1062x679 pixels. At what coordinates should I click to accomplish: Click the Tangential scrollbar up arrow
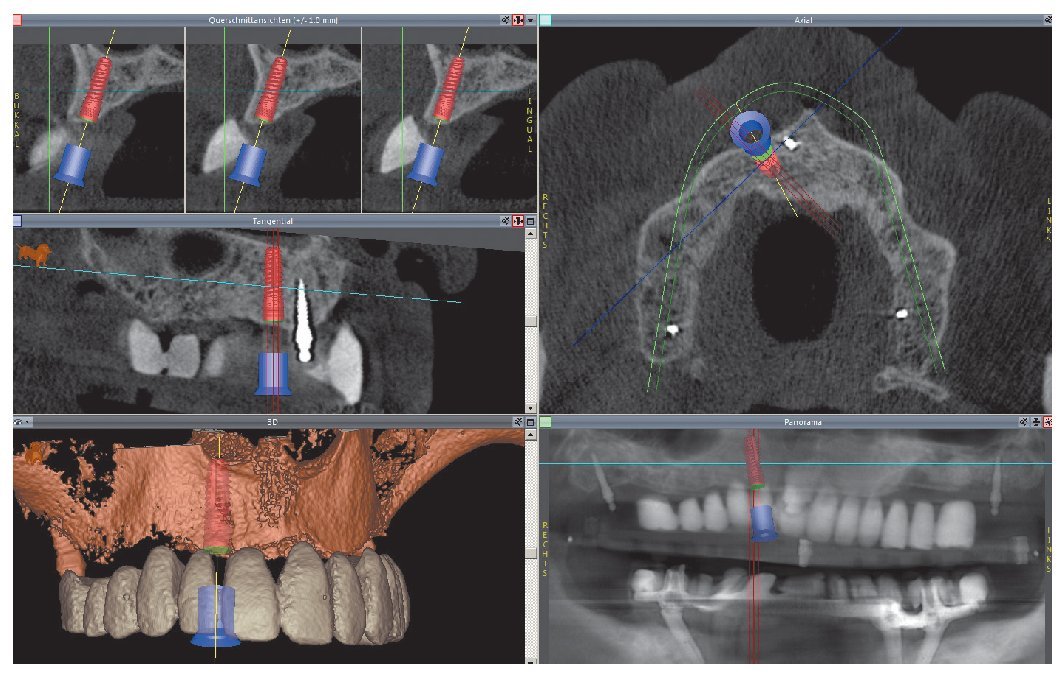click(x=531, y=234)
